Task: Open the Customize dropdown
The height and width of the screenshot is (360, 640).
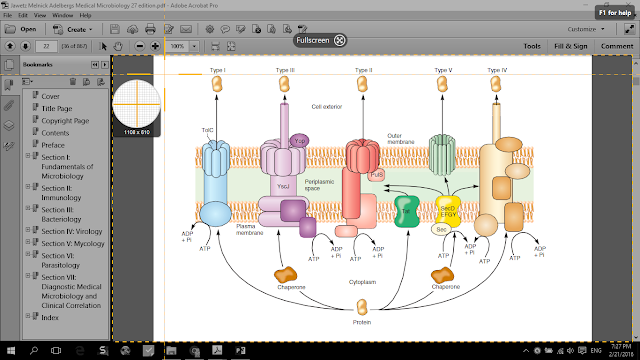Action: click(585, 29)
